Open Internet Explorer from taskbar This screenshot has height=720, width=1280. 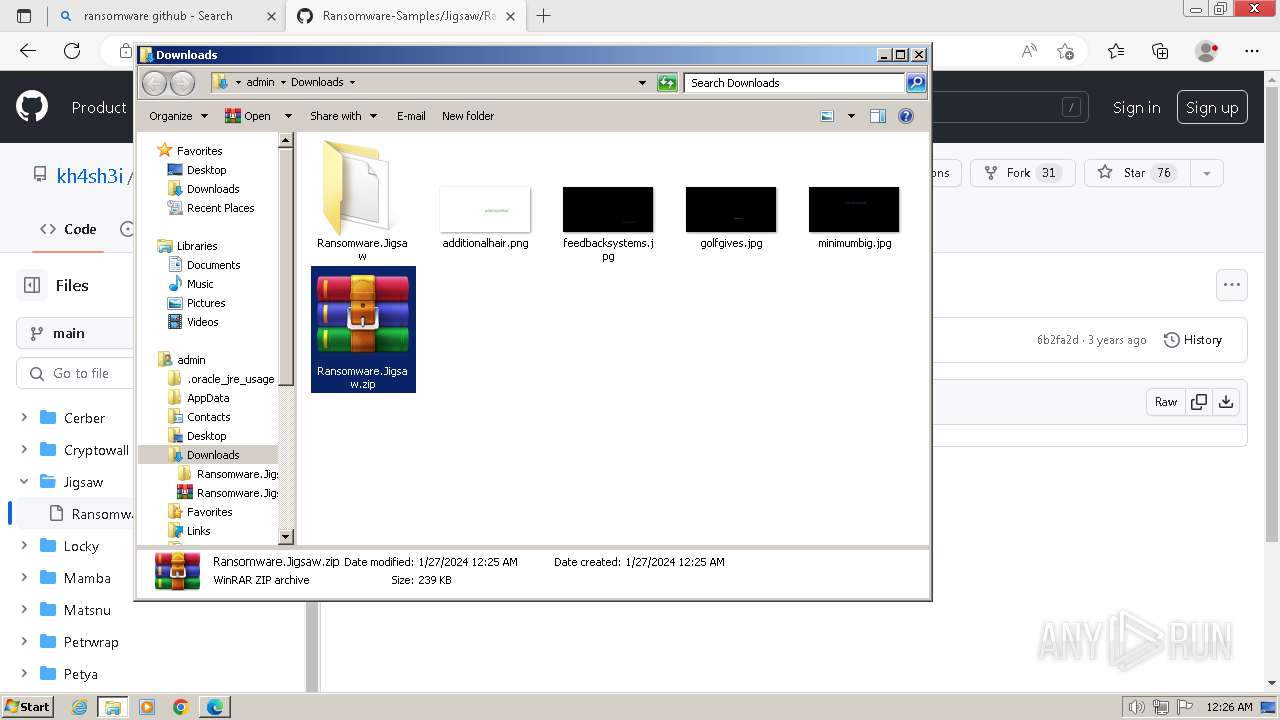tap(80, 707)
